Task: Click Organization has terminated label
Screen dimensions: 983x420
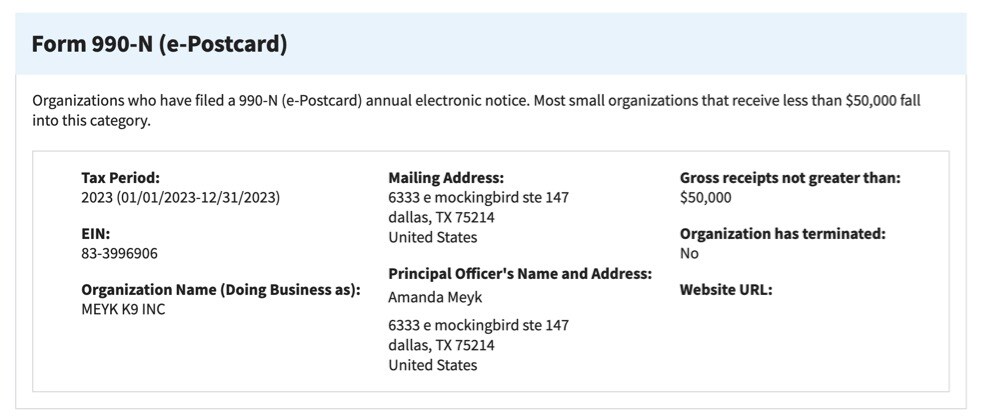Action: pyautogui.click(x=783, y=234)
